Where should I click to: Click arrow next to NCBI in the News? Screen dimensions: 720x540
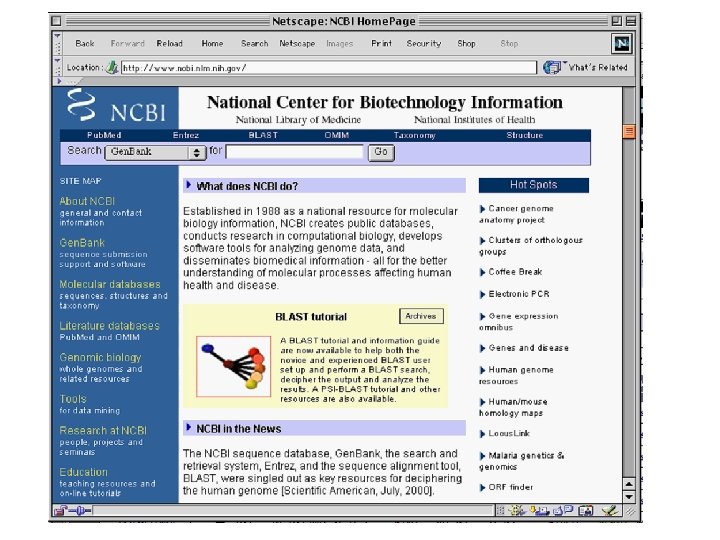(x=188, y=428)
